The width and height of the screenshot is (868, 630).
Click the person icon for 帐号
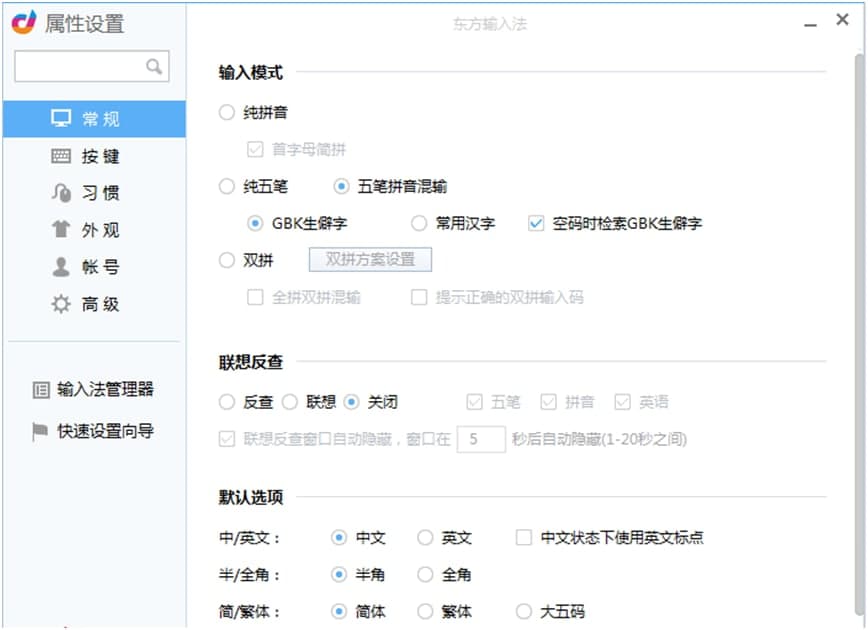pyautogui.click(x=61, y=267)
